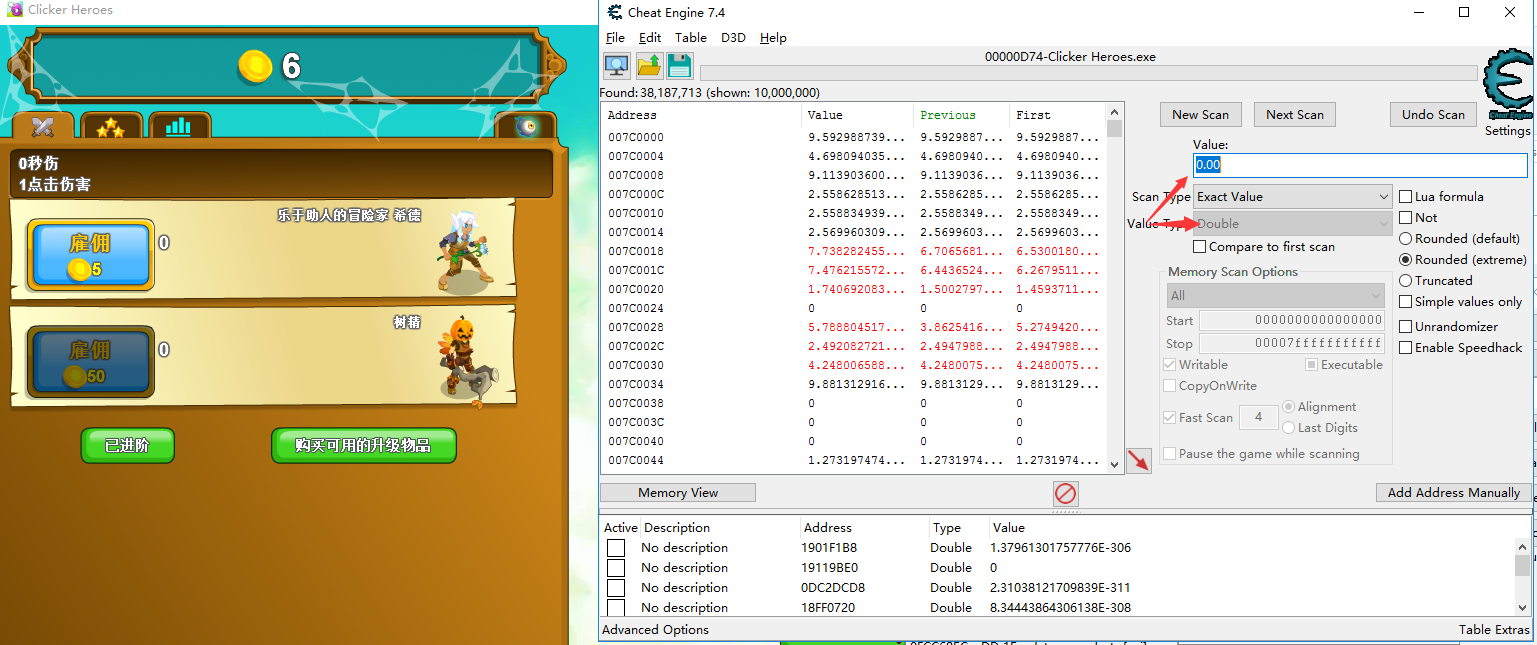1537x645 pixels.
Task: Click the white-haired adventurer hero portrait
Action: point(463,251)
